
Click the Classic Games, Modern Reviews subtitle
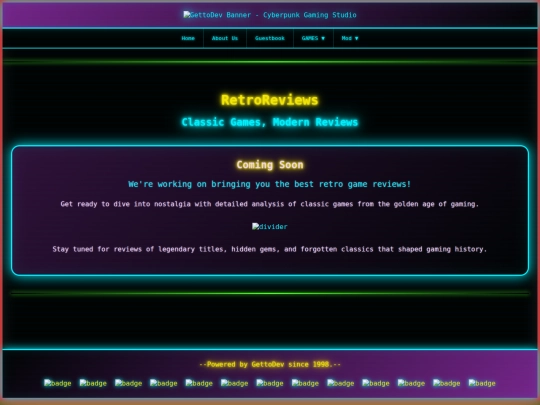pyautogui.click(x=270, y=122)
